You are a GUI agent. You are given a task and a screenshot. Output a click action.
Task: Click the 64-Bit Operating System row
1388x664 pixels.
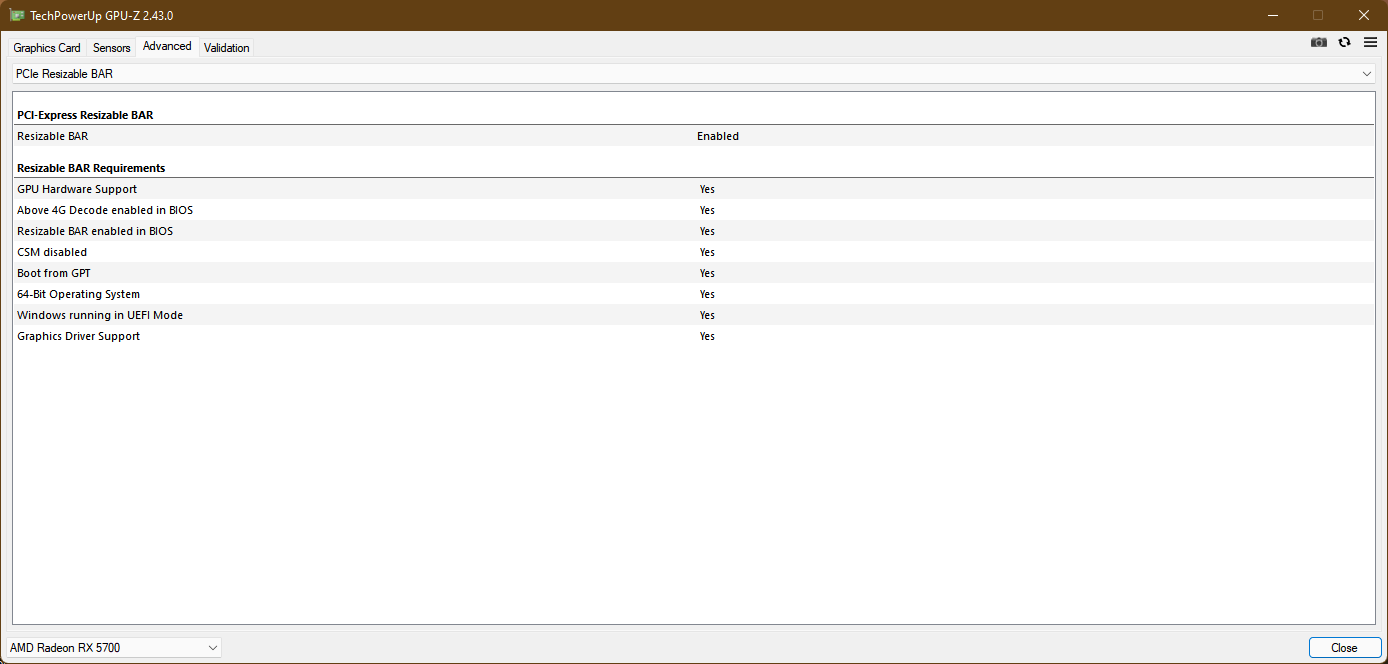[x=694, y=294]
